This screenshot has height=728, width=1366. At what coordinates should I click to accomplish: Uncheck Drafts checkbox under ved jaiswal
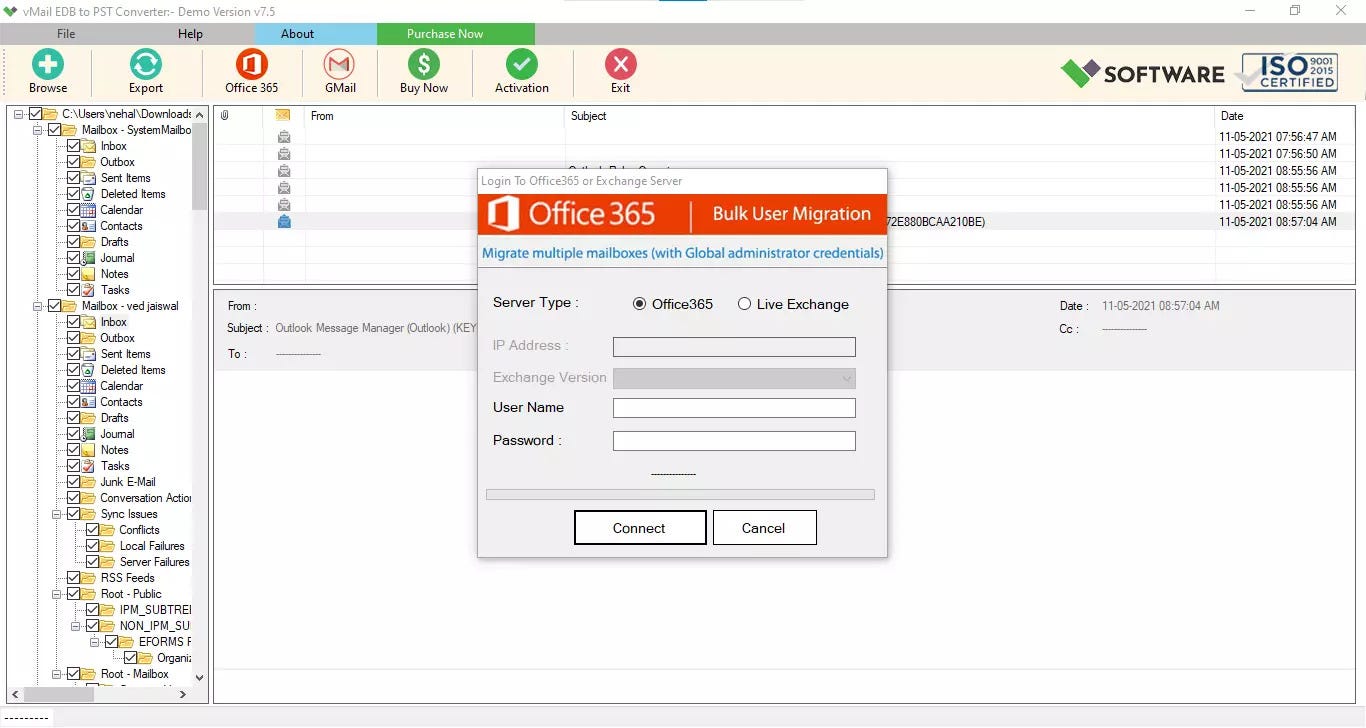click(74, 418)
